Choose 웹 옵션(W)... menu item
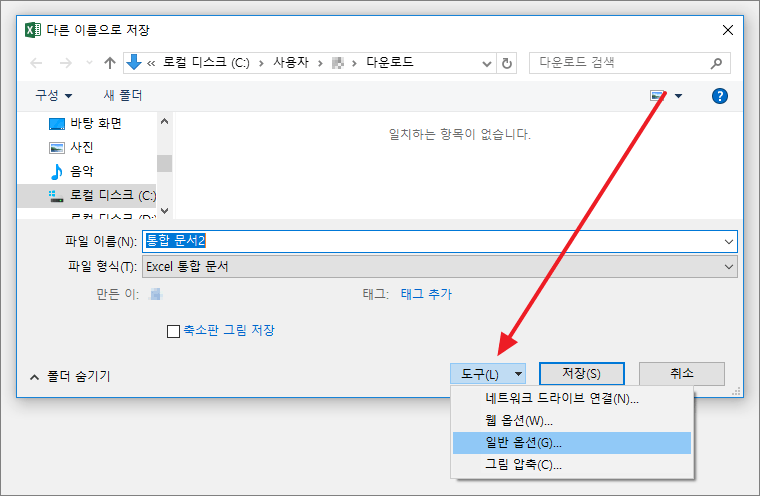The height and width of the screenshot is (496, 760). (x=572, y=420)
